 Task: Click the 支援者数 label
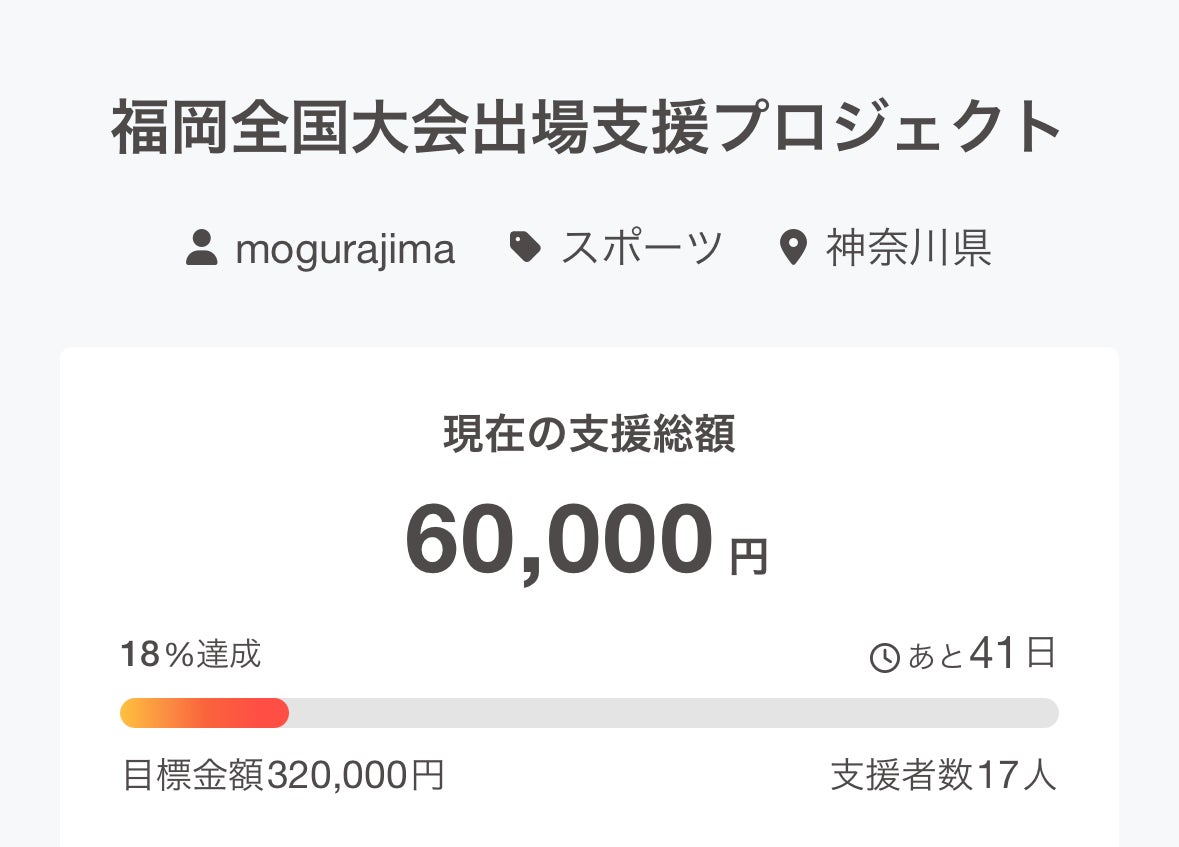(x=901, y=776)
